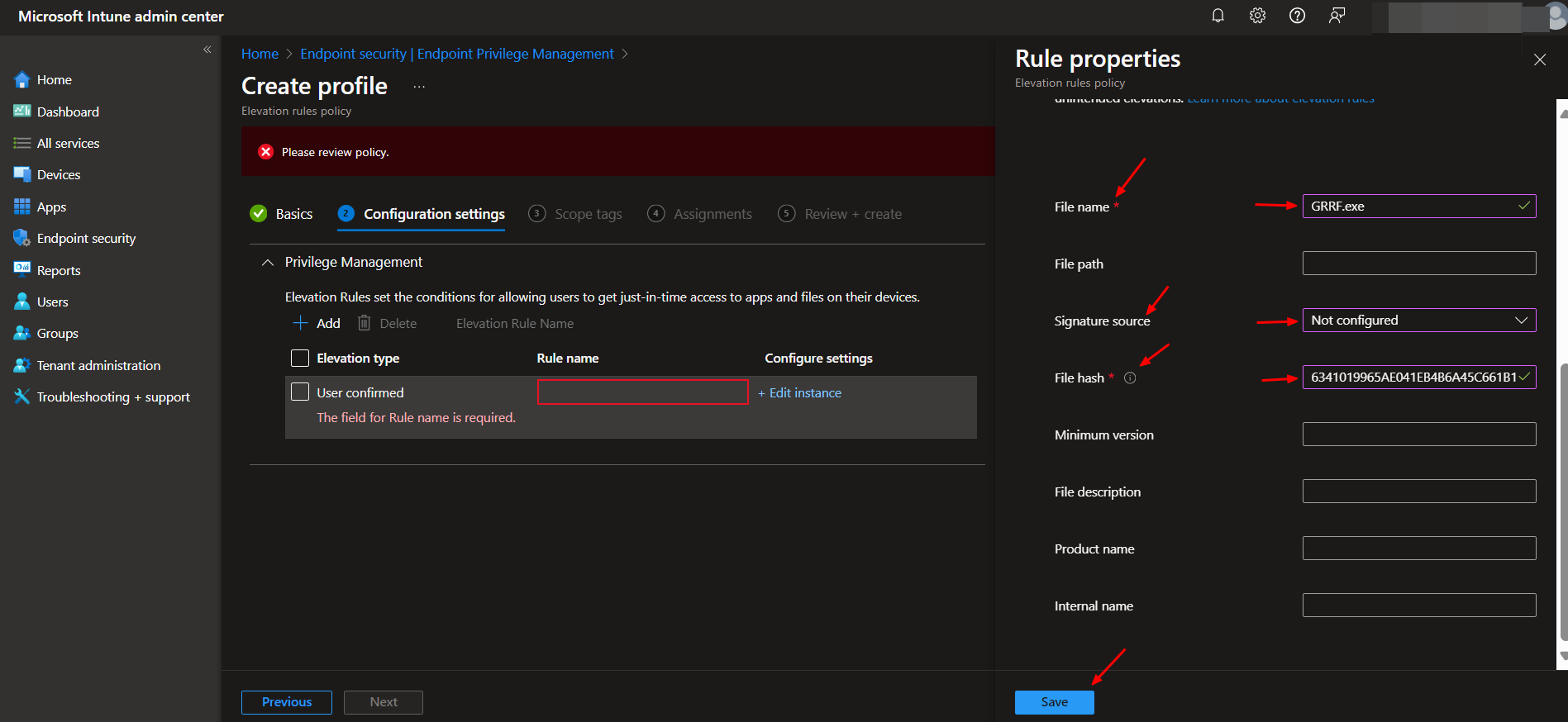The height and width of the screenshot is (722, 1568).
Task: Click the File path input field
Action: pyautogui.click(x=1418, y=264)
